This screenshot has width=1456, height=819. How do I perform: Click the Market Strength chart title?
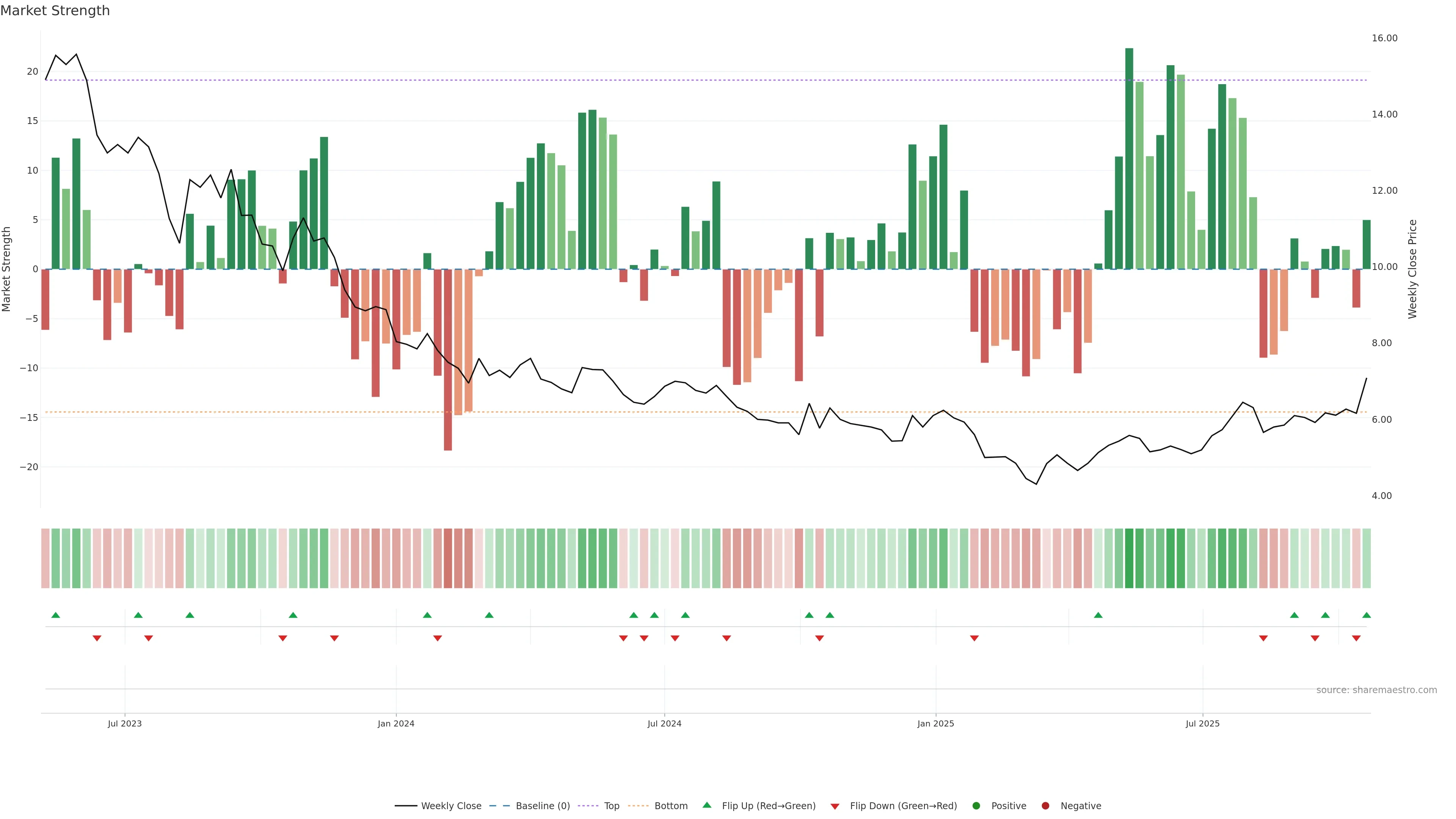(x=55, y=11)
